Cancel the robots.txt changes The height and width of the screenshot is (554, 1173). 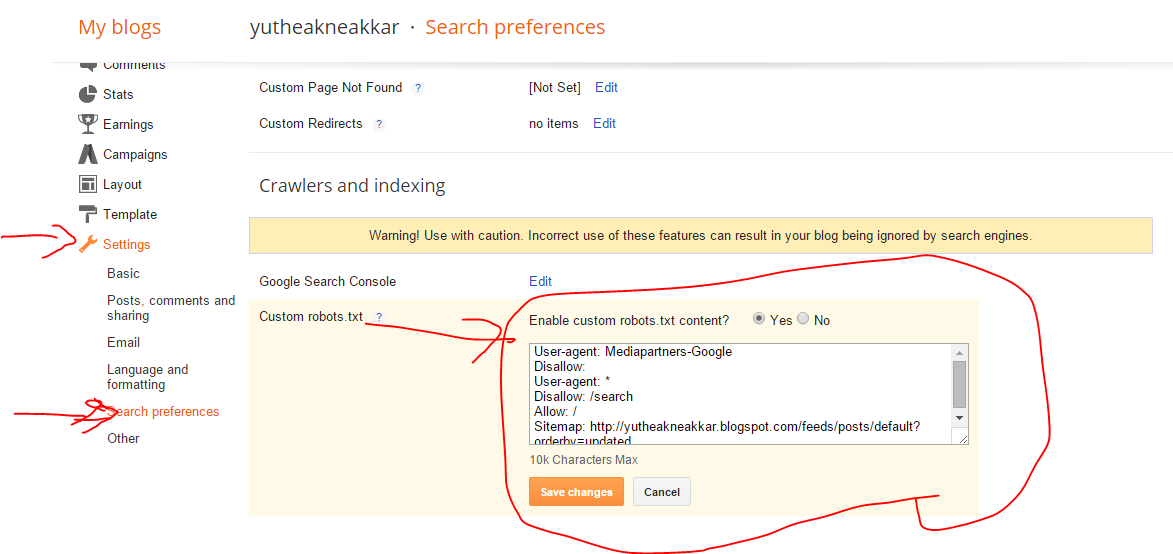coord(661,492)
